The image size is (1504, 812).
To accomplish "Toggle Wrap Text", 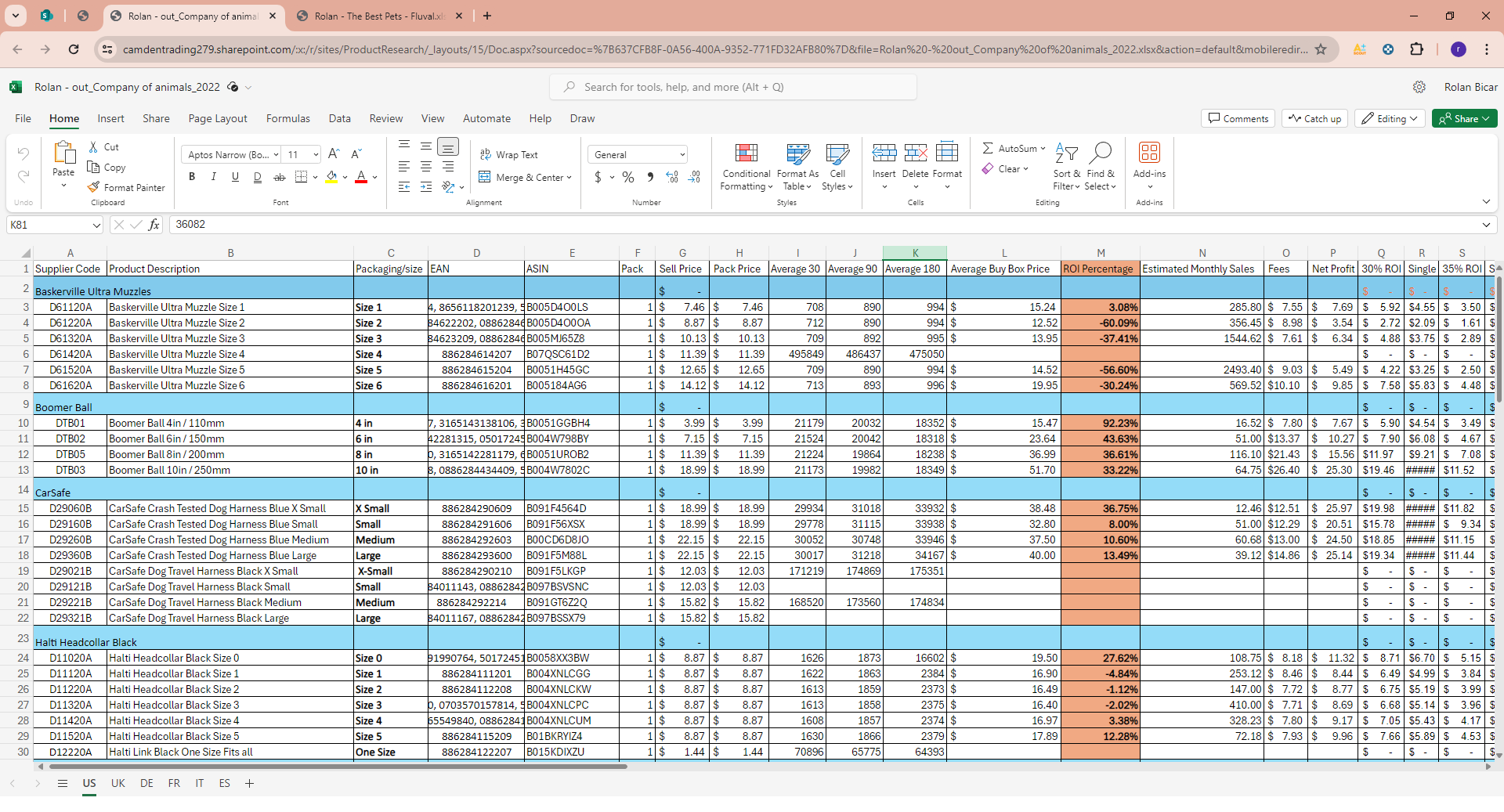I will pyautogui.click(x=508, y=154).
